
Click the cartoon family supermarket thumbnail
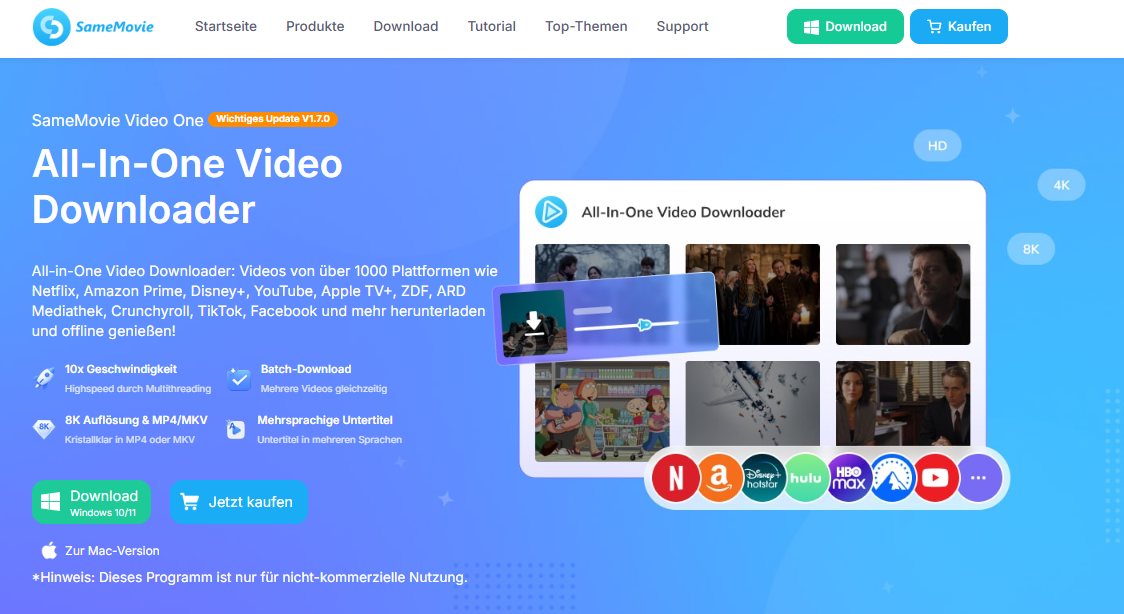coord(602,411)
